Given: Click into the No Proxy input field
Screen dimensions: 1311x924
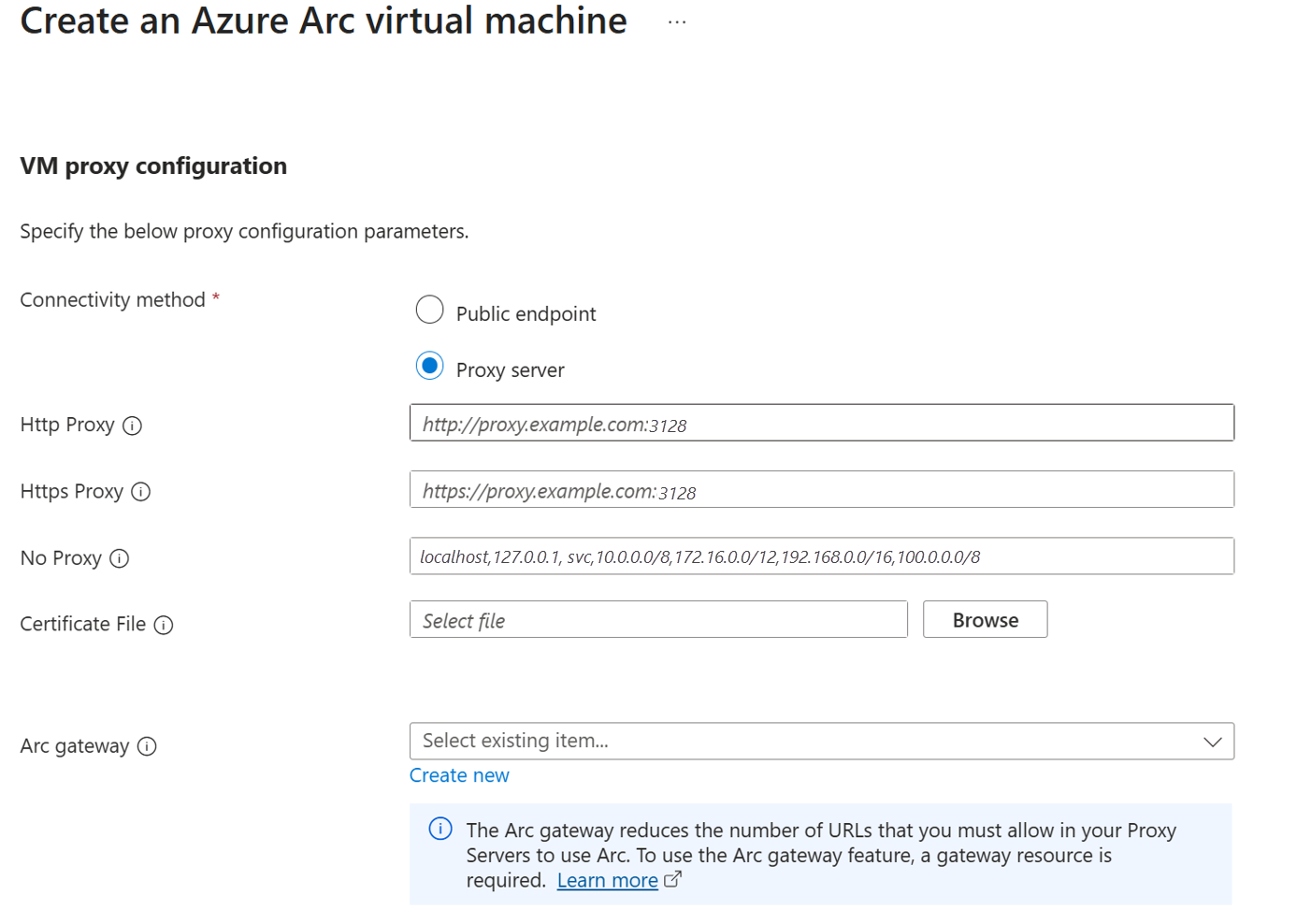Looking at the screenshot, I should 821,556.
